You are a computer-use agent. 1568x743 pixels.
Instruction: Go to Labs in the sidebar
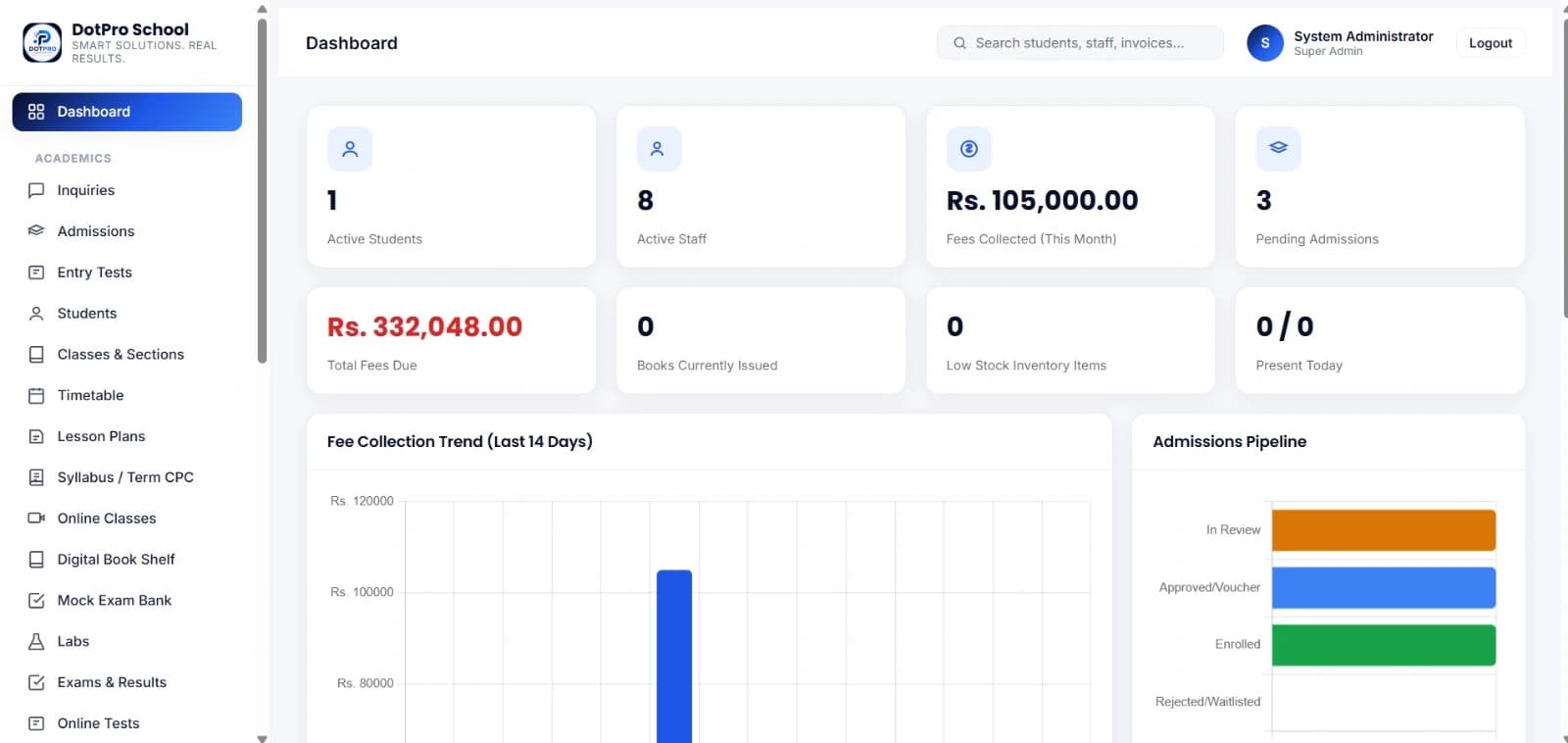(x=127, y=642)
